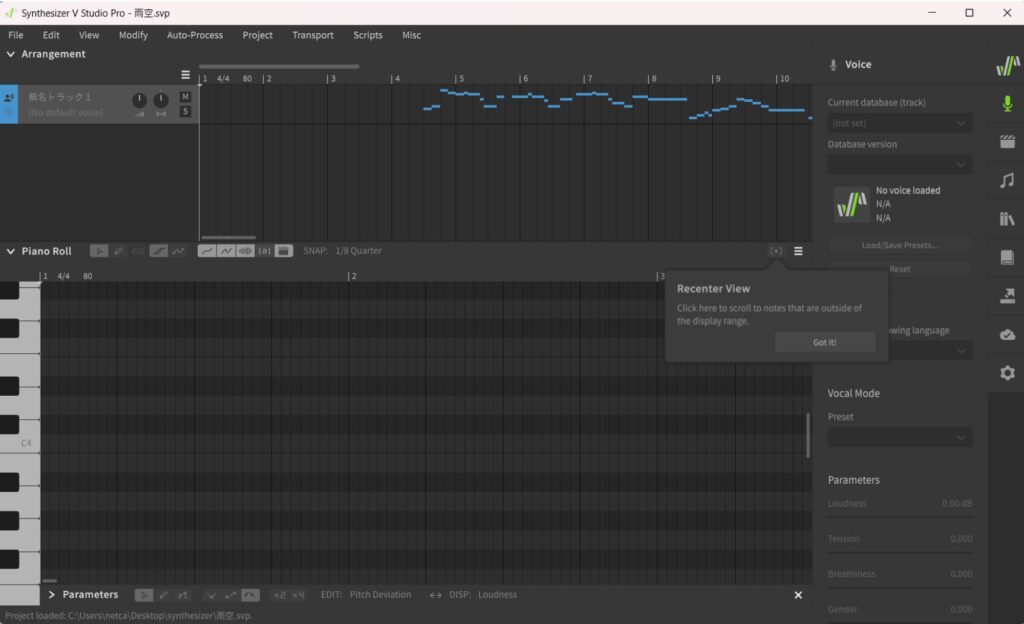This screenshot has width=1024, height=624.
Task: Select the direct pitch edit tool in Piano Roll
Action: tap(159, 251)
